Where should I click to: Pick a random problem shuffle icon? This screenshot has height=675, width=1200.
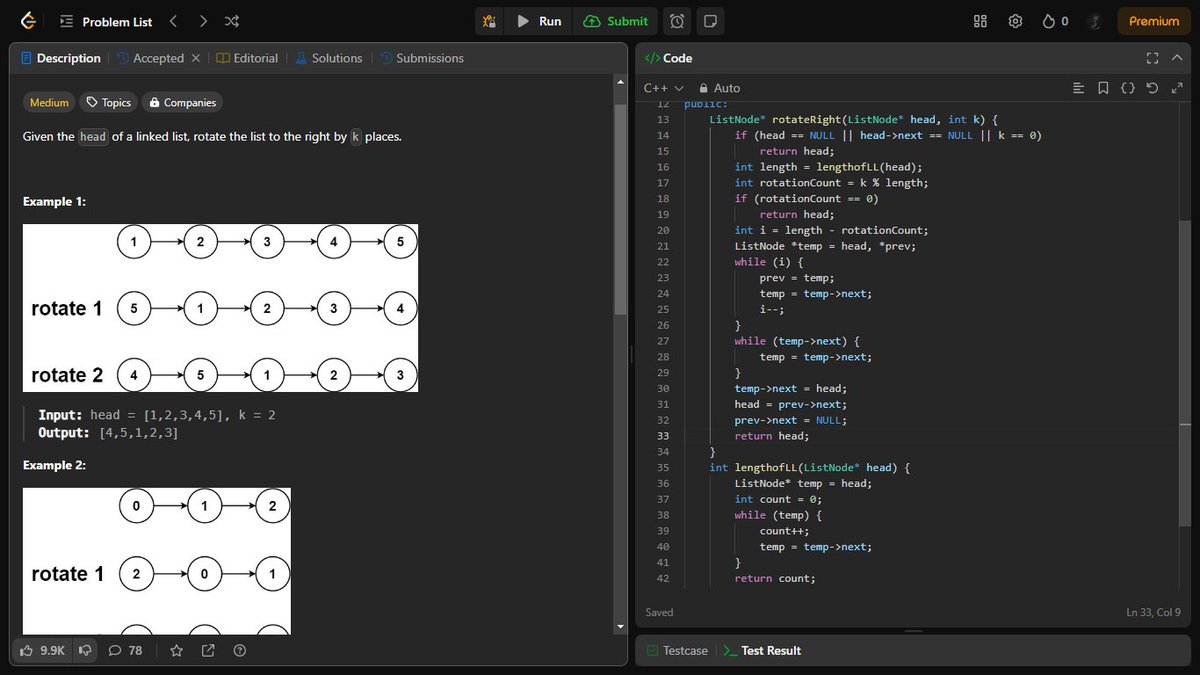click(232, 21)
